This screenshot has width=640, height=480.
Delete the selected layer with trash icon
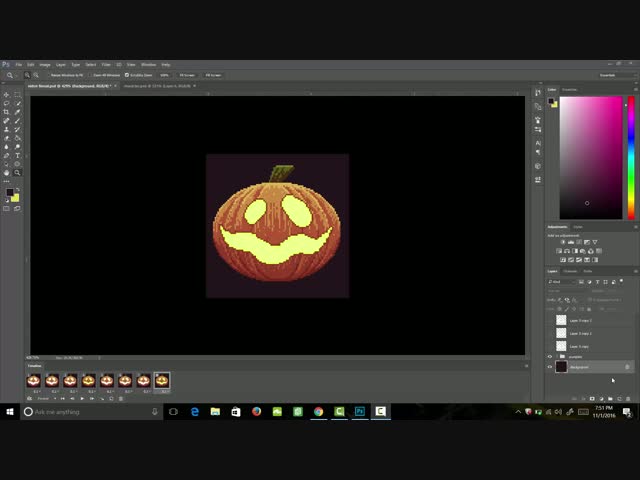click(628, 399)
